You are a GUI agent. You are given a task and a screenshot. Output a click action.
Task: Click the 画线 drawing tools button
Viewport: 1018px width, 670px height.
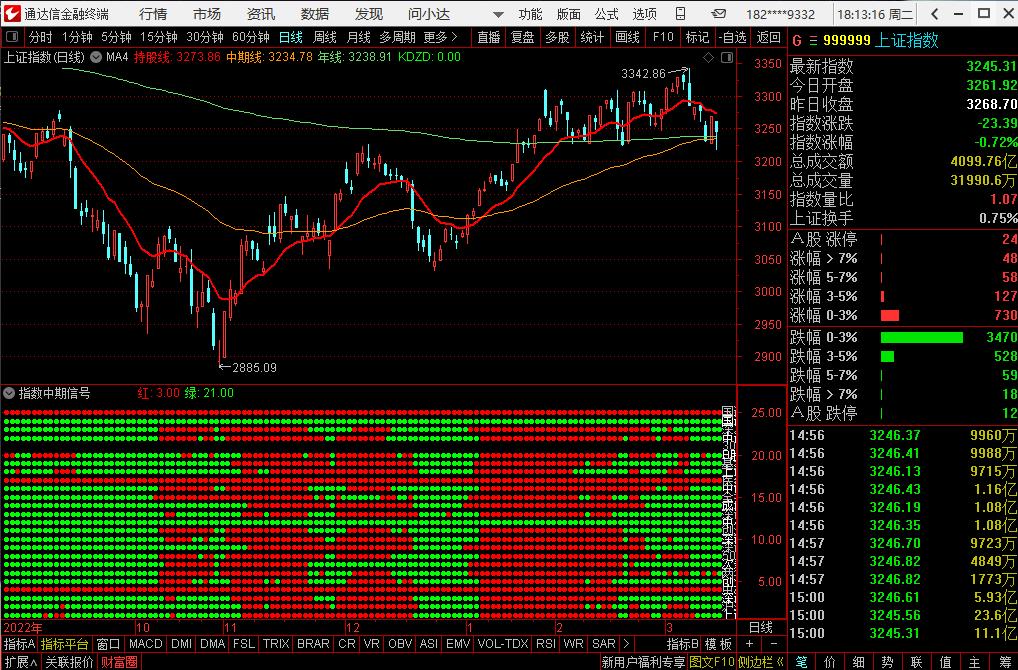click(627, 38)
